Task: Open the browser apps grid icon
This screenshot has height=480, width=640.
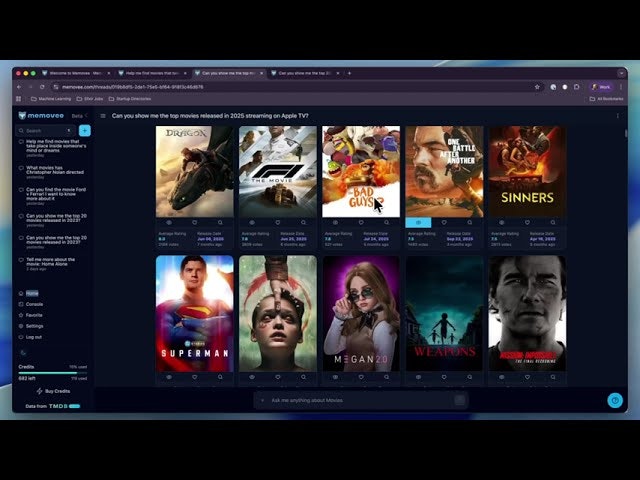Action: [18, 99]
